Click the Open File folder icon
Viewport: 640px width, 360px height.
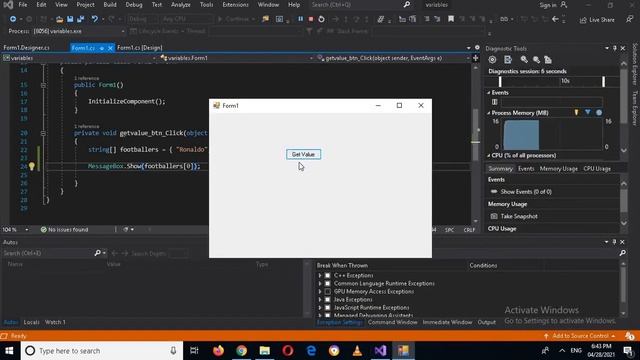tap(60, 19)
